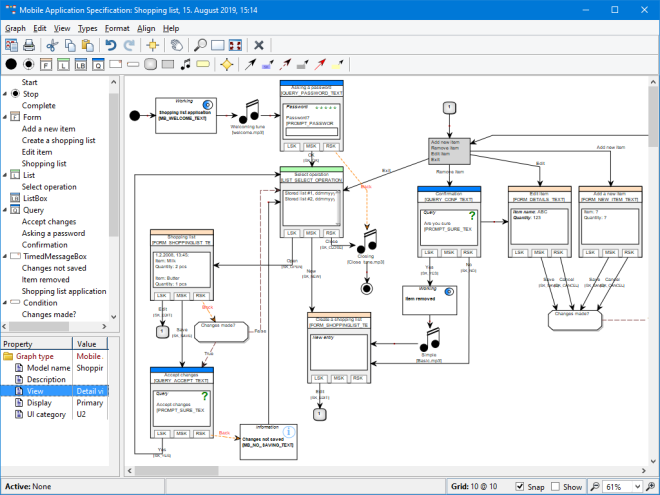Open the Graph menu
The height and width of the screenshot is (495, 660).
(15, 28)
